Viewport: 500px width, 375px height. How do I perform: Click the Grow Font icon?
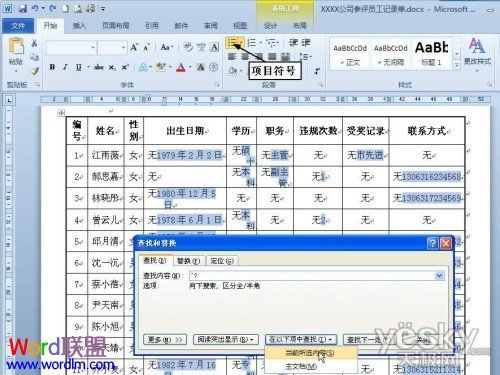pyautogui.click(x=134, y=47)
